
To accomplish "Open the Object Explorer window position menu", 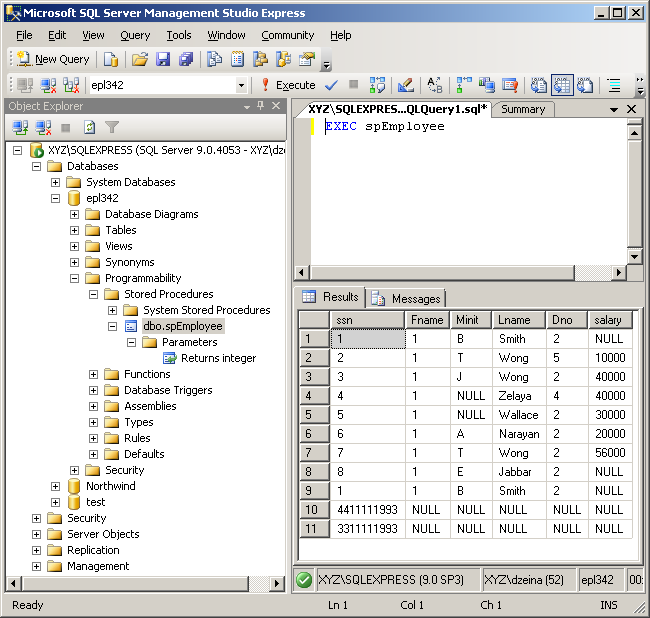I will point(247,107).
